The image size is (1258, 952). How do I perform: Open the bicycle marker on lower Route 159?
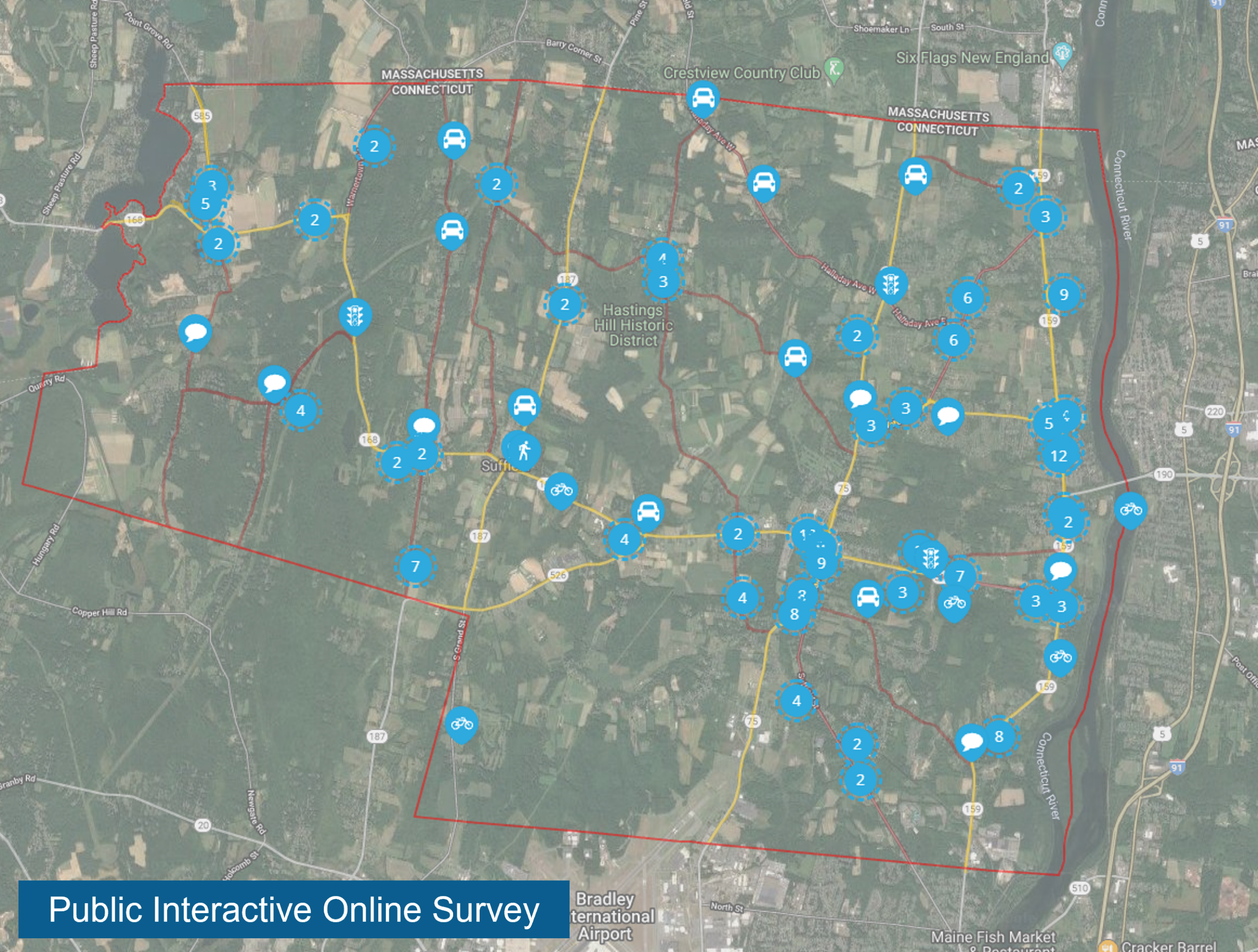tap(1060, 657)
